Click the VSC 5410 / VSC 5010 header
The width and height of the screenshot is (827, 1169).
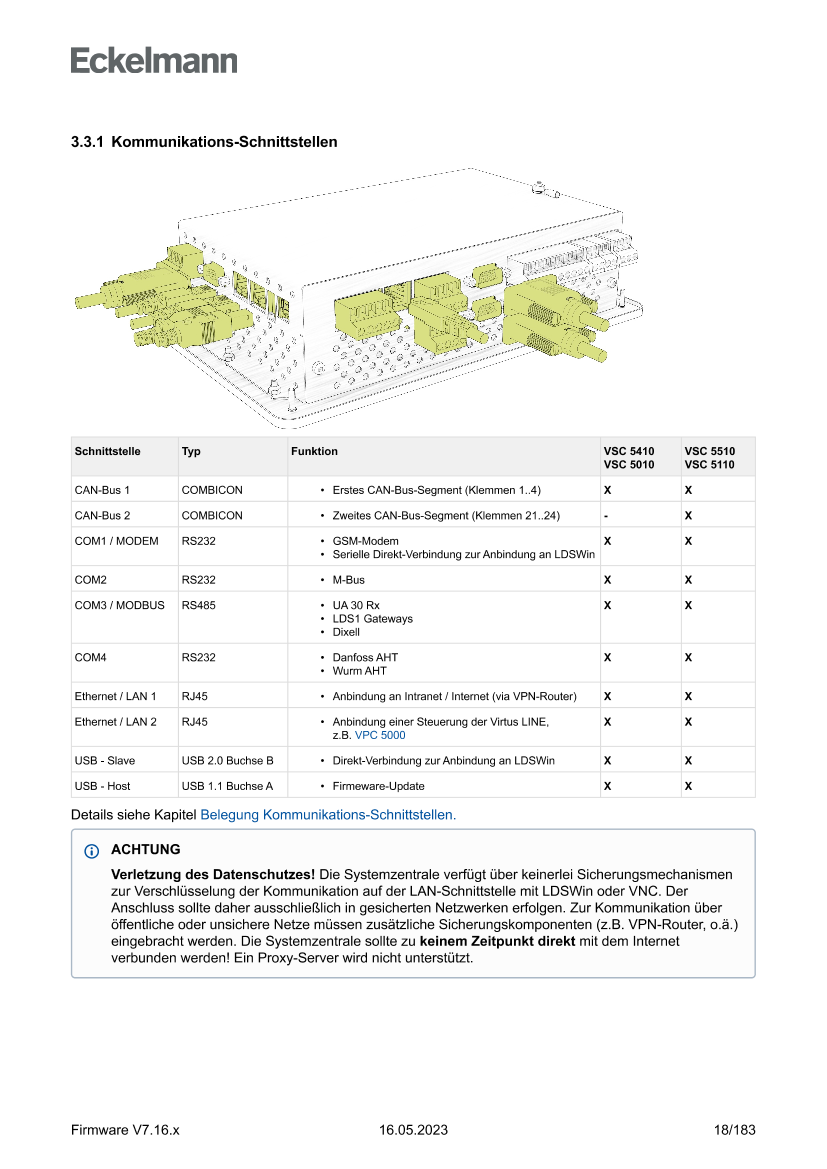pyautogui.click(x=628, y=458)
